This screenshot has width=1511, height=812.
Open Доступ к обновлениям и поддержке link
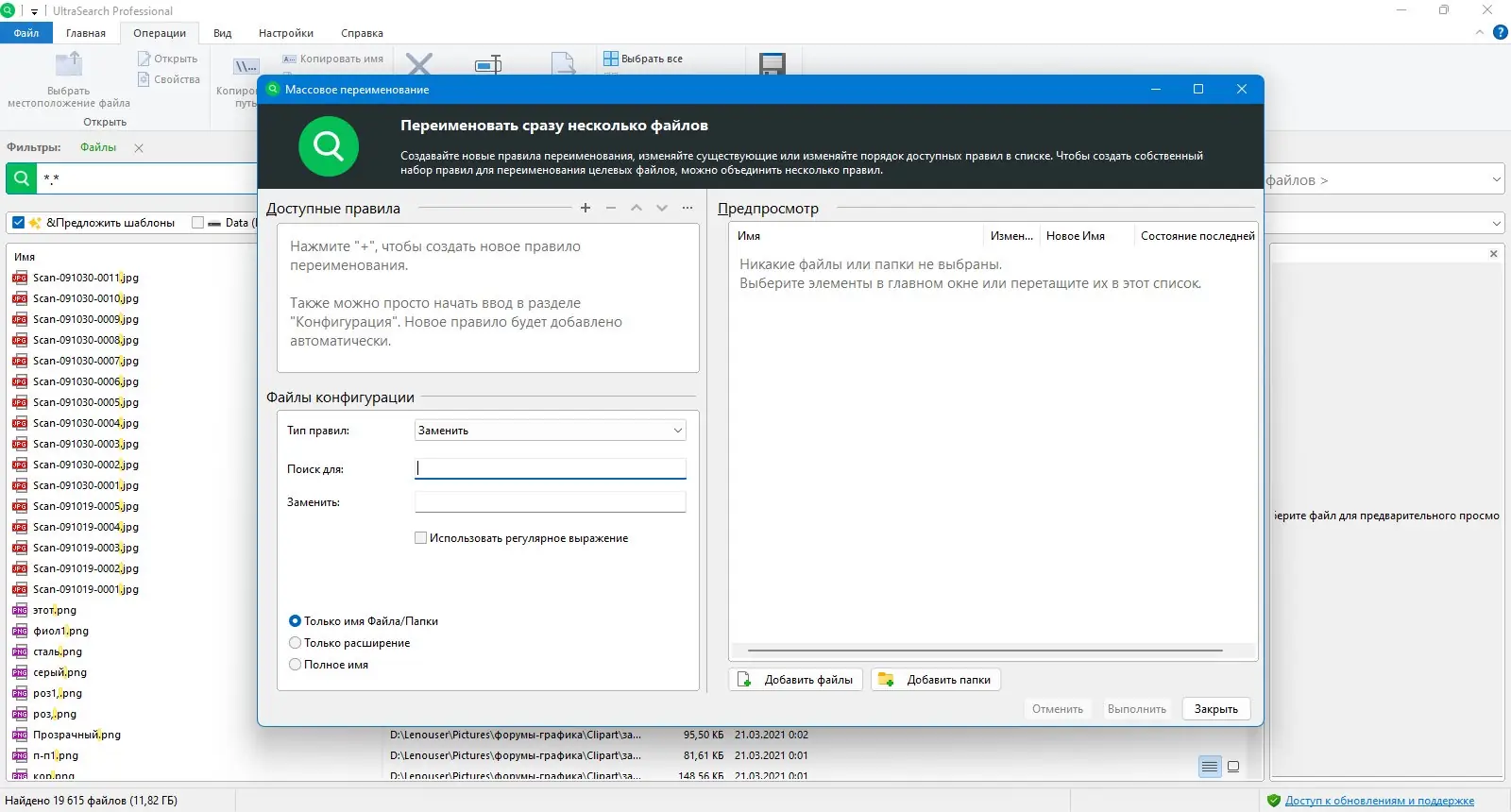coord(1380,801)
